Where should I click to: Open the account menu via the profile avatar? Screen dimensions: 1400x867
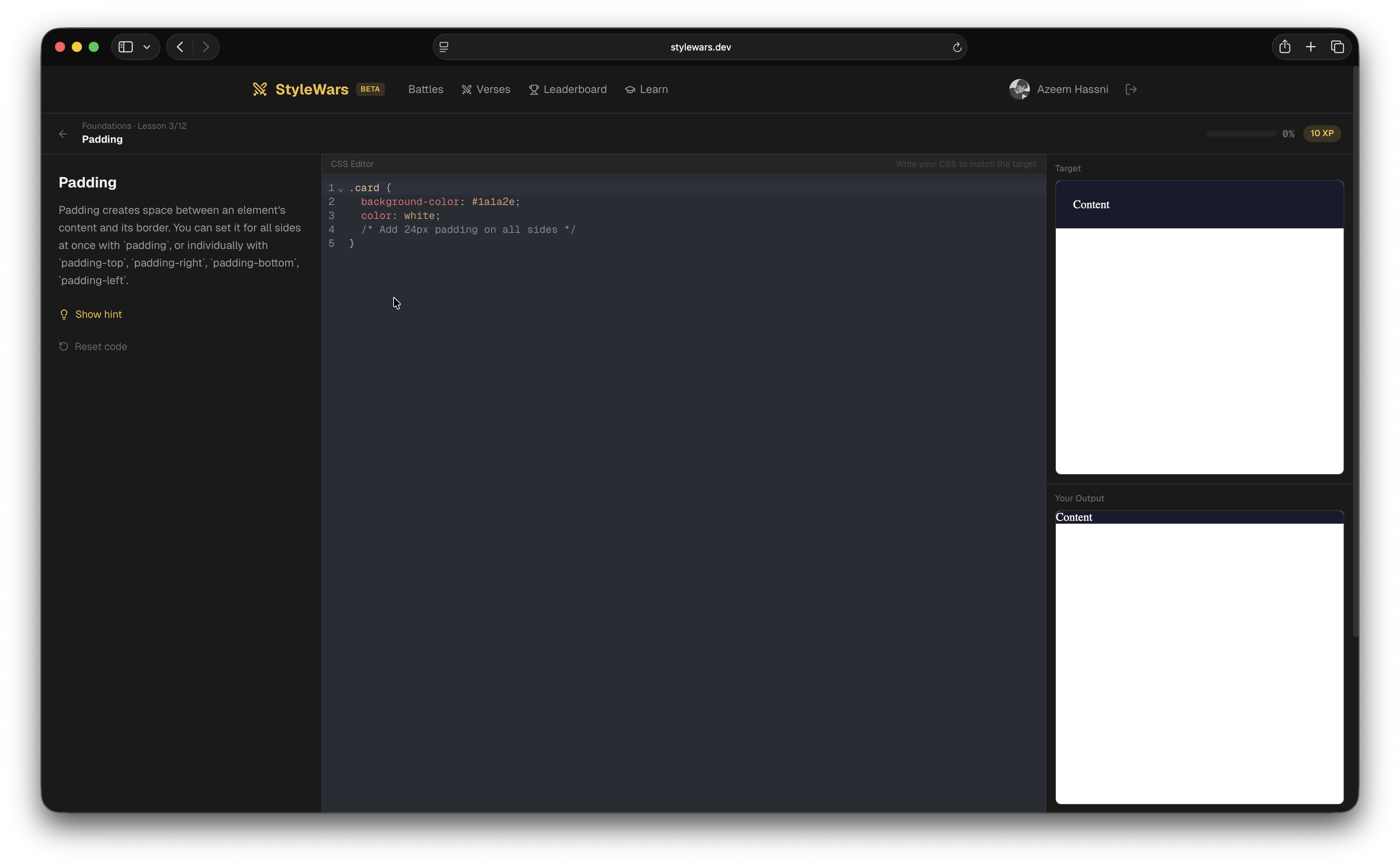point(1020,89)
